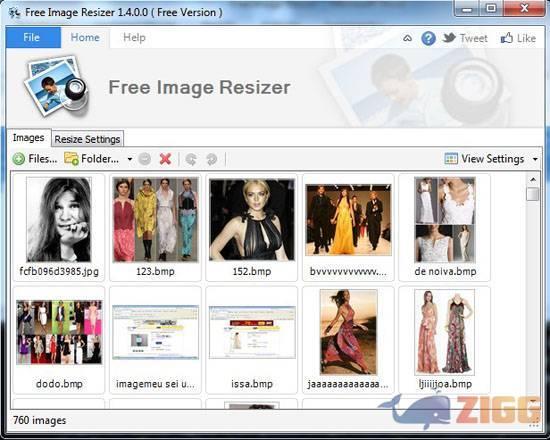Close the Free Image Resizer window
This screenshot has width=550, height=440.
point(524,8)
